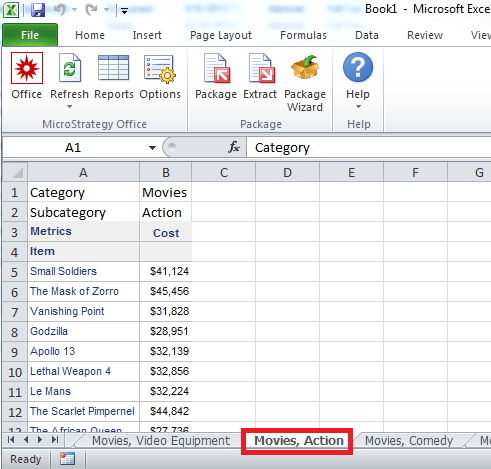The width and height of the screenshot is (491, 469).
Task: Click the Refresh icon in ribbon
Action: (x=70, y=68)
